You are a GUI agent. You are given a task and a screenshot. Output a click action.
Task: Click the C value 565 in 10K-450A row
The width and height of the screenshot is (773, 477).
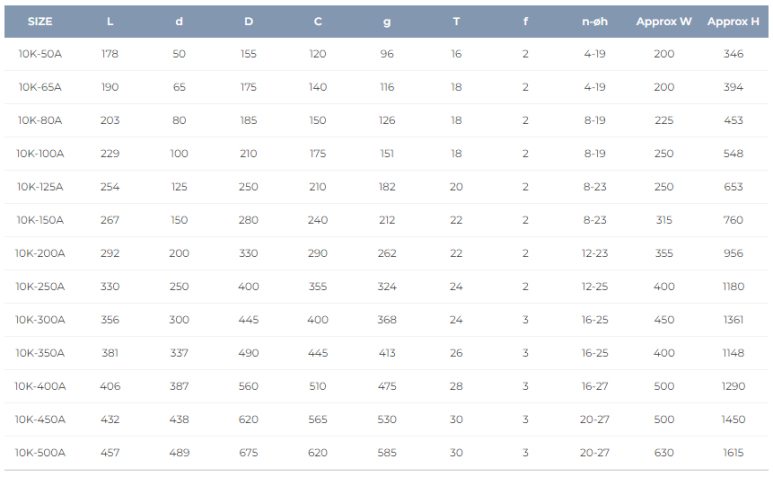317,420
